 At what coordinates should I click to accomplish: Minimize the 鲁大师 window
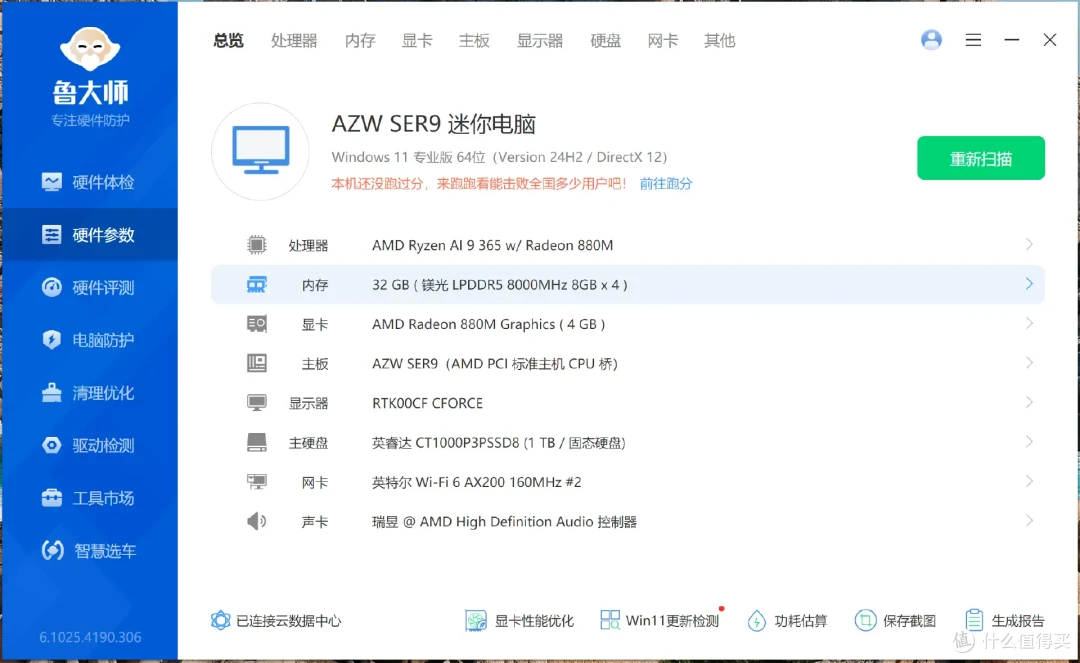(x=1011, y=40)
